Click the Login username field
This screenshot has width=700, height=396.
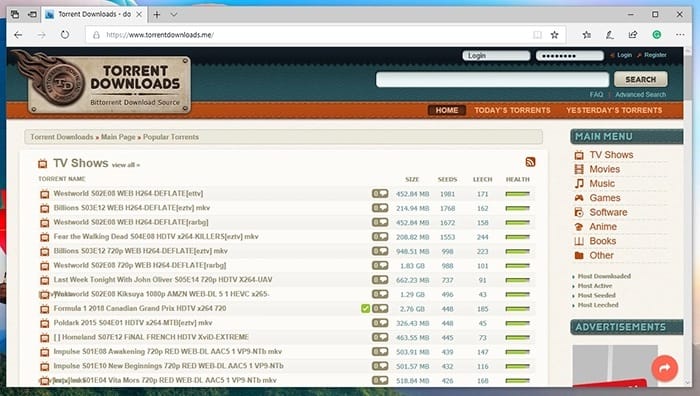click(x=496, y=55)
